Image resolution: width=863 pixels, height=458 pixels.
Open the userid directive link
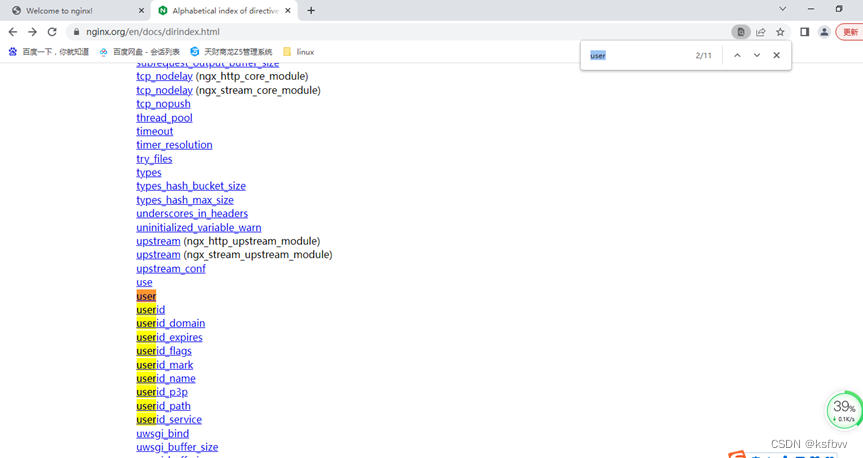point(151,310)
